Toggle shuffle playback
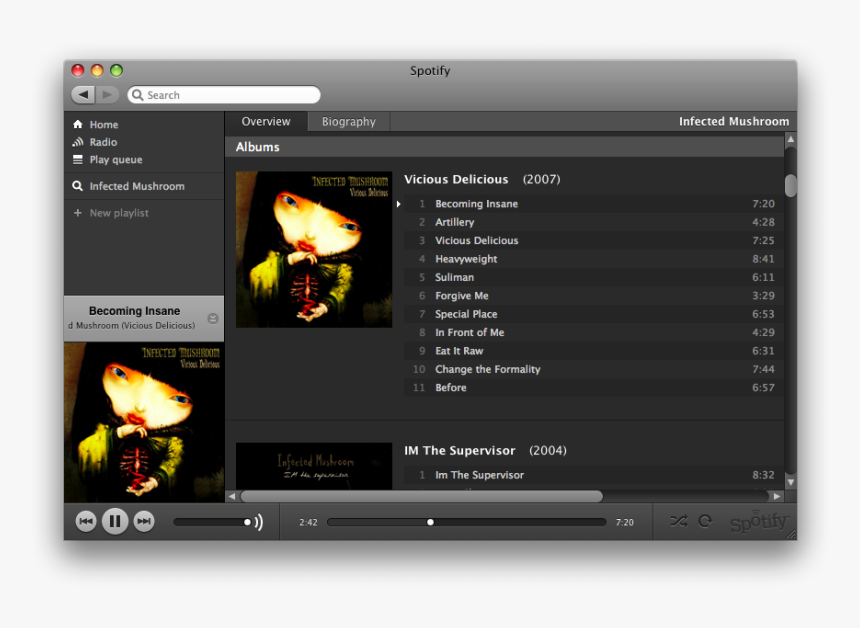 coord(678,521)
